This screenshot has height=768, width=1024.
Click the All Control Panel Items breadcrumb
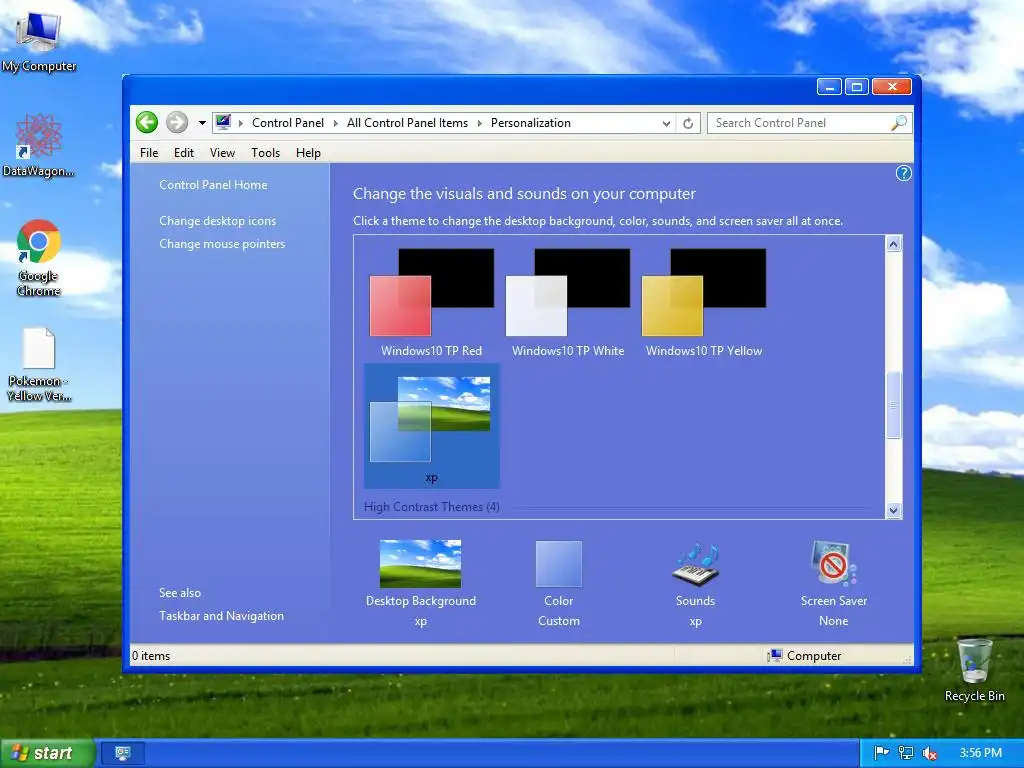(x=408, y=123)
